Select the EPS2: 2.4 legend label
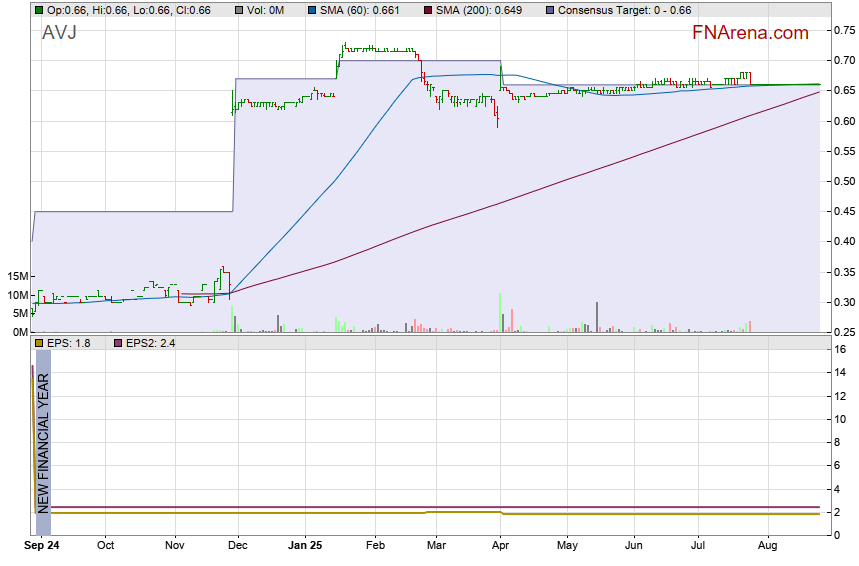 click(142, 342)
